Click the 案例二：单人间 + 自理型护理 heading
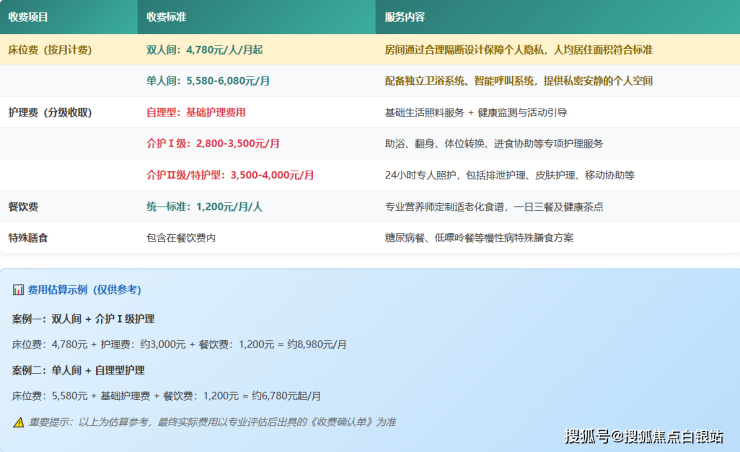 [78, 370]
